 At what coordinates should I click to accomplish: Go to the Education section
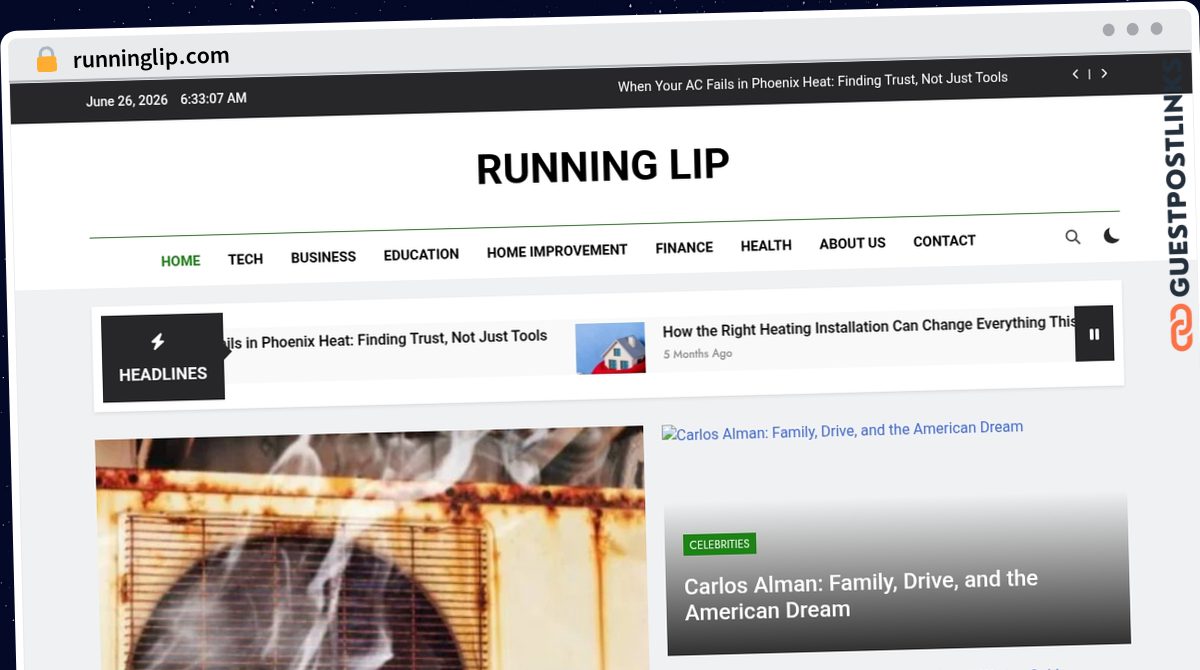coord(421,254)
